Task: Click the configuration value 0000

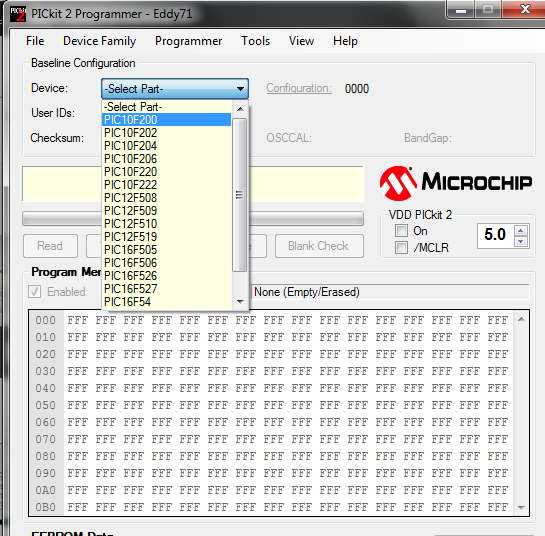Action: point(357,89)
